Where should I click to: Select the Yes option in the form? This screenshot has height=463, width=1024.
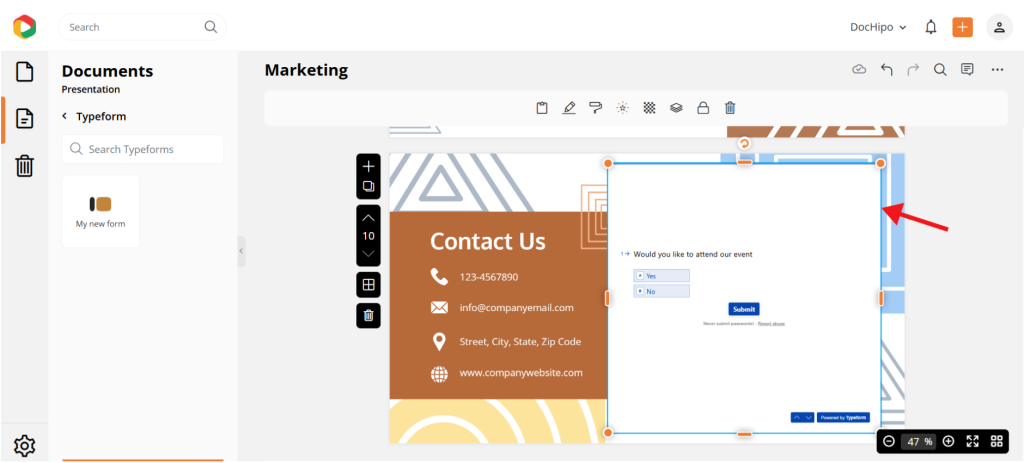coord(661,276)
